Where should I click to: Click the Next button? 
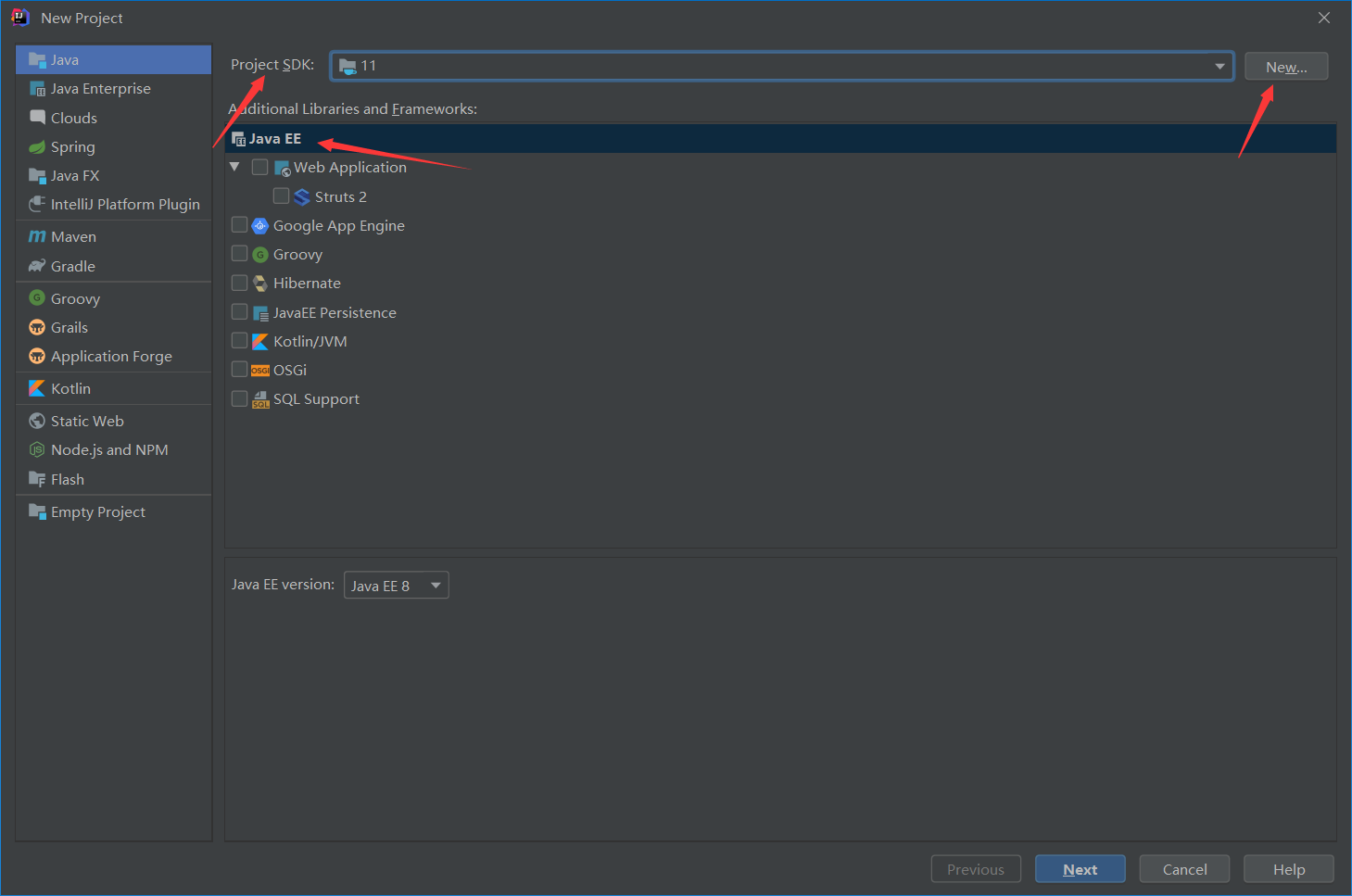[x=1079, y=868]
